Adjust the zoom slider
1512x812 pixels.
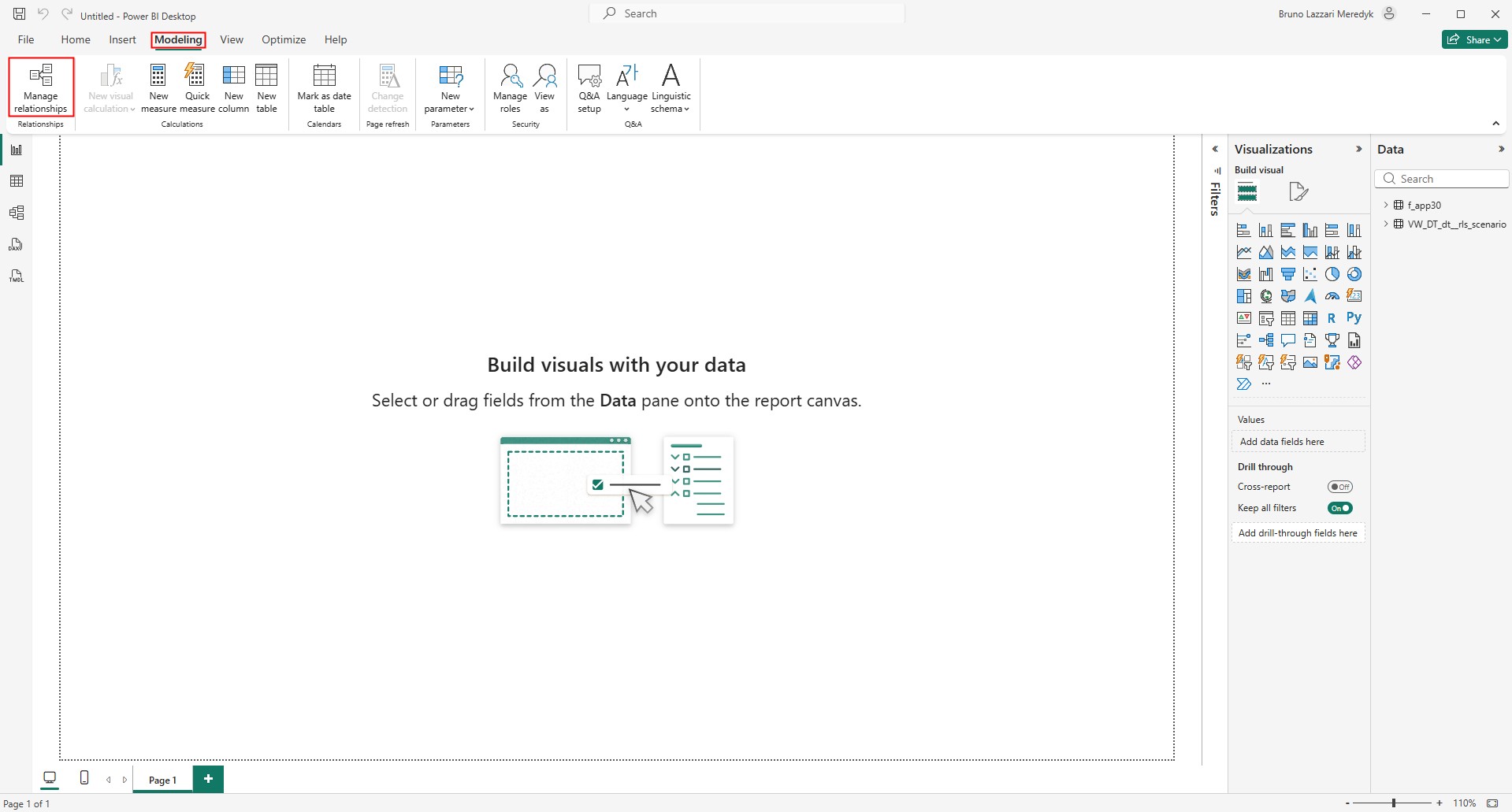click(1393, 803)
